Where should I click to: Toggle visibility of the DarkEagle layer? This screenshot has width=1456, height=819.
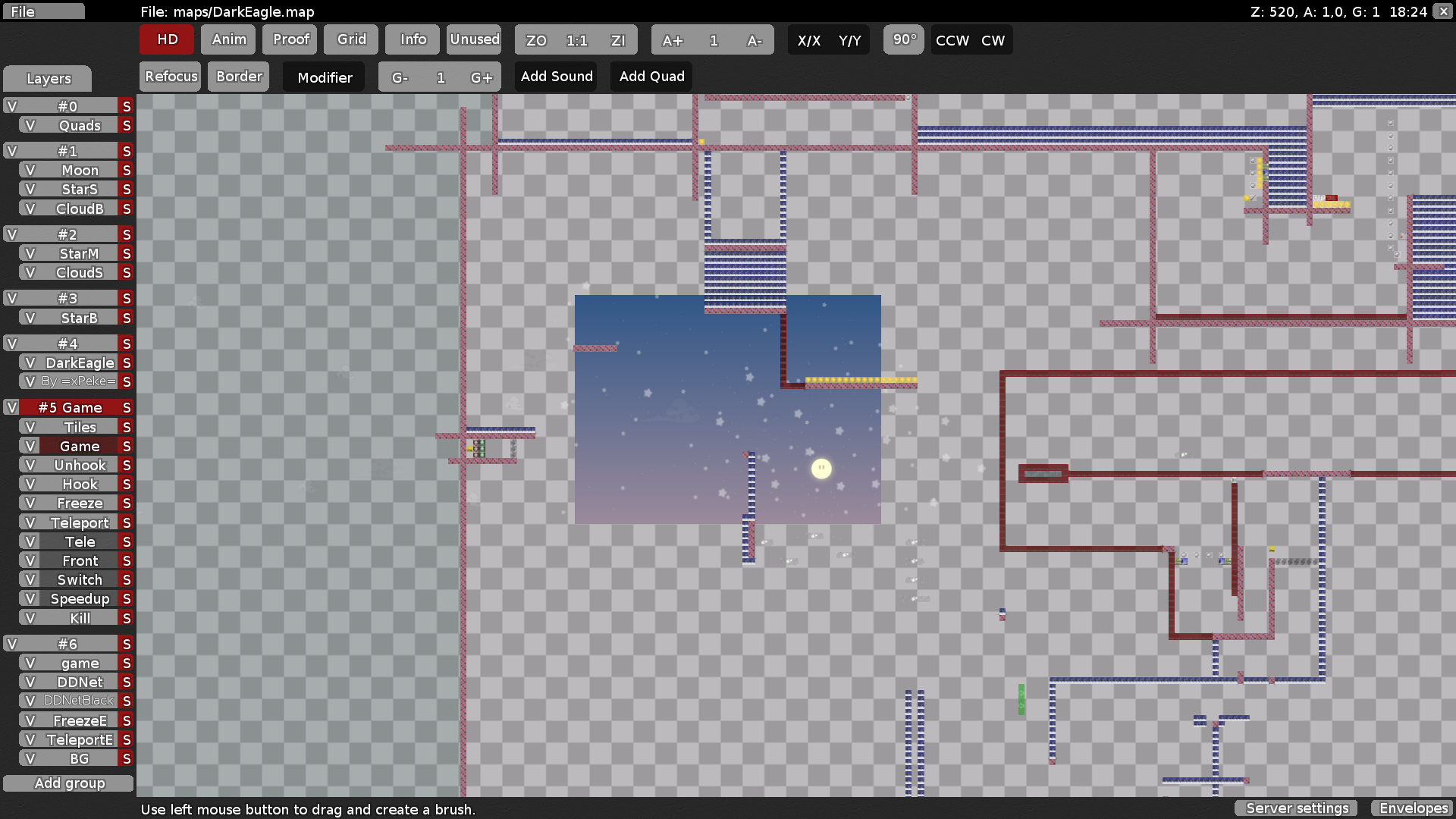30,362
